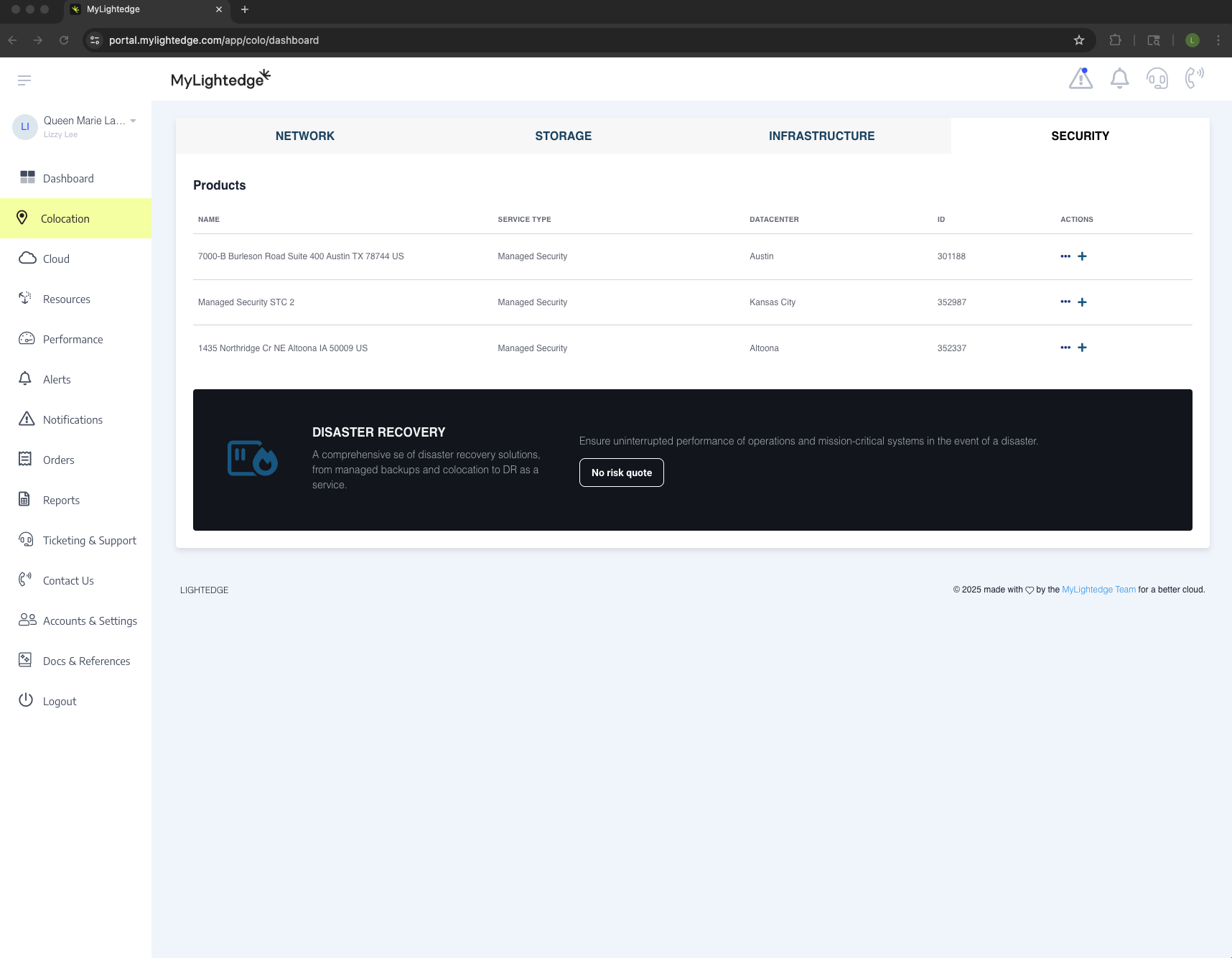This screenshot has height=958, width=1232.
Task: Switch to the STORAGE tab
Action: tap(564, 136)
